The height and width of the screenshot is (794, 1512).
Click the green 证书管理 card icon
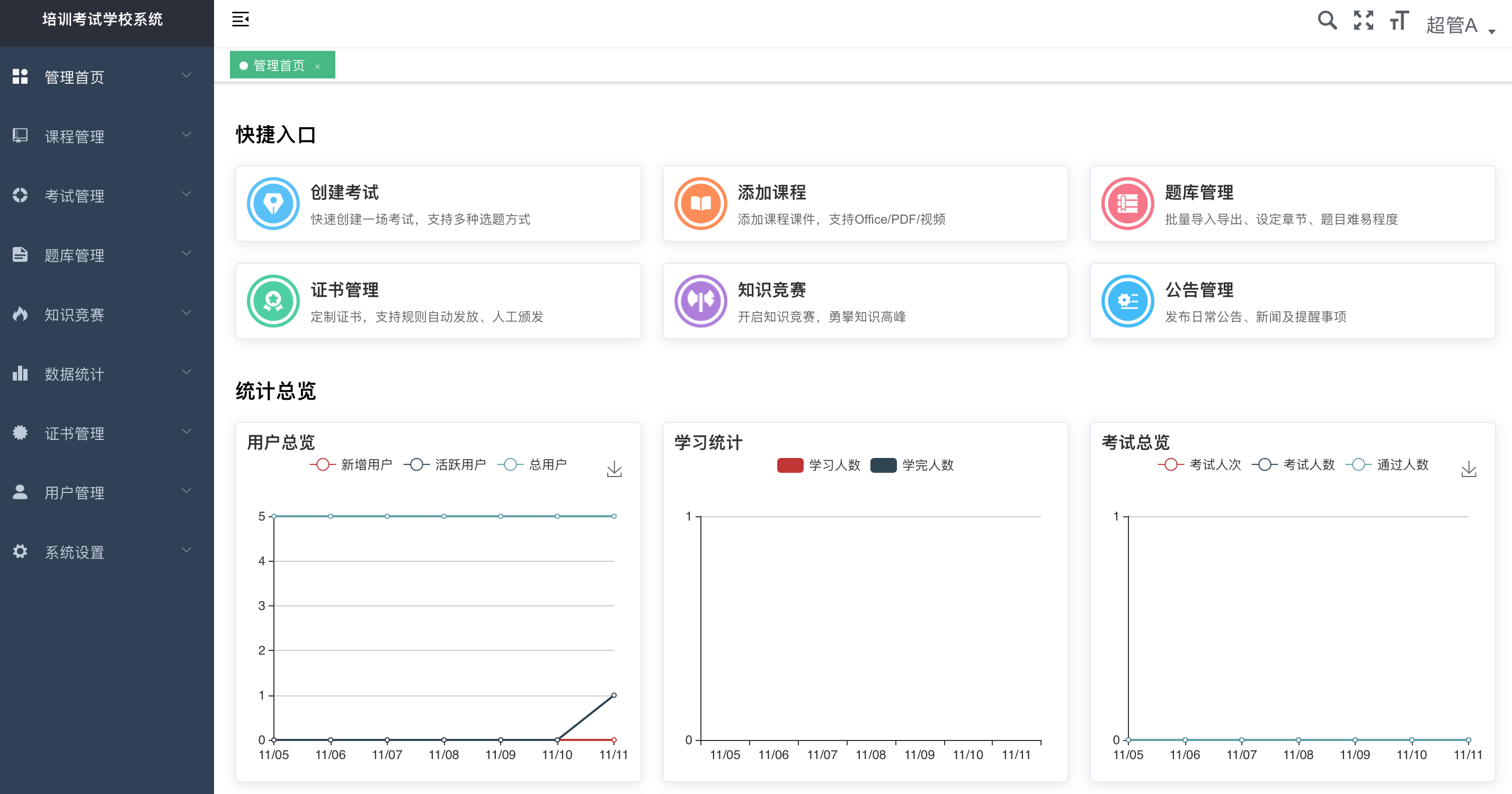point(273,301)
